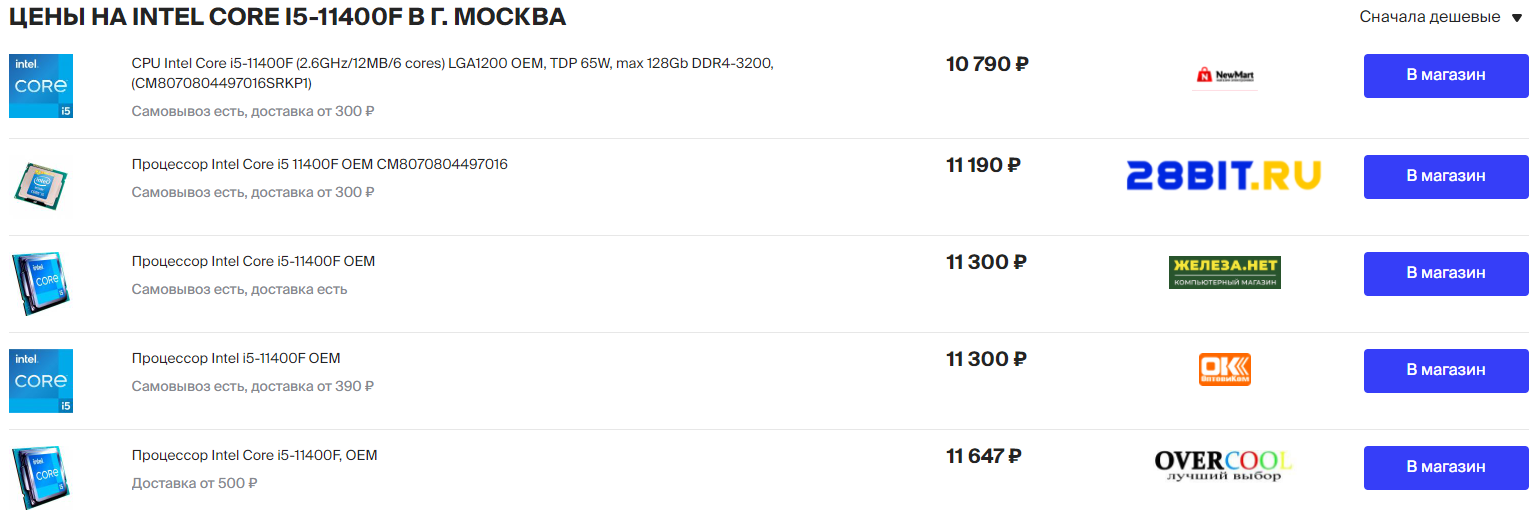Click the 28BIT.RU store logo
This screenshot has width=1535, height=526.
(x=1224, y=175)
